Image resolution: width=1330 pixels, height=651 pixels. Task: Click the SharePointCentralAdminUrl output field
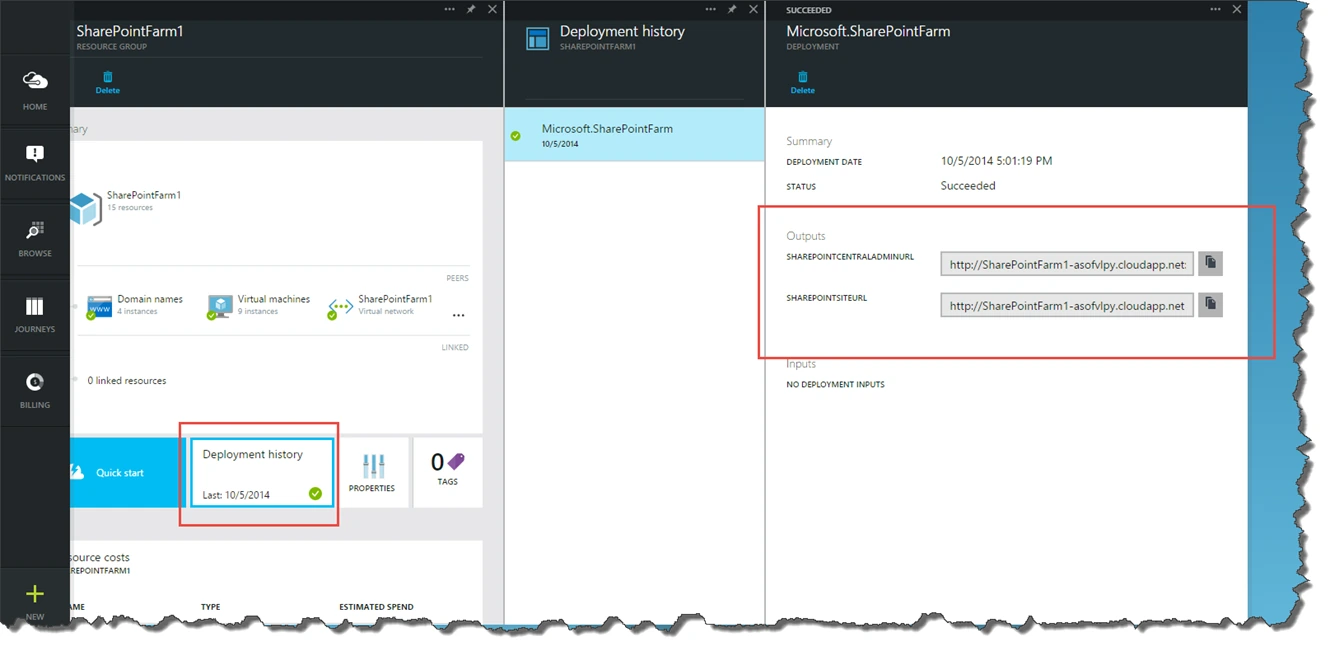[x=1067, y=264]
